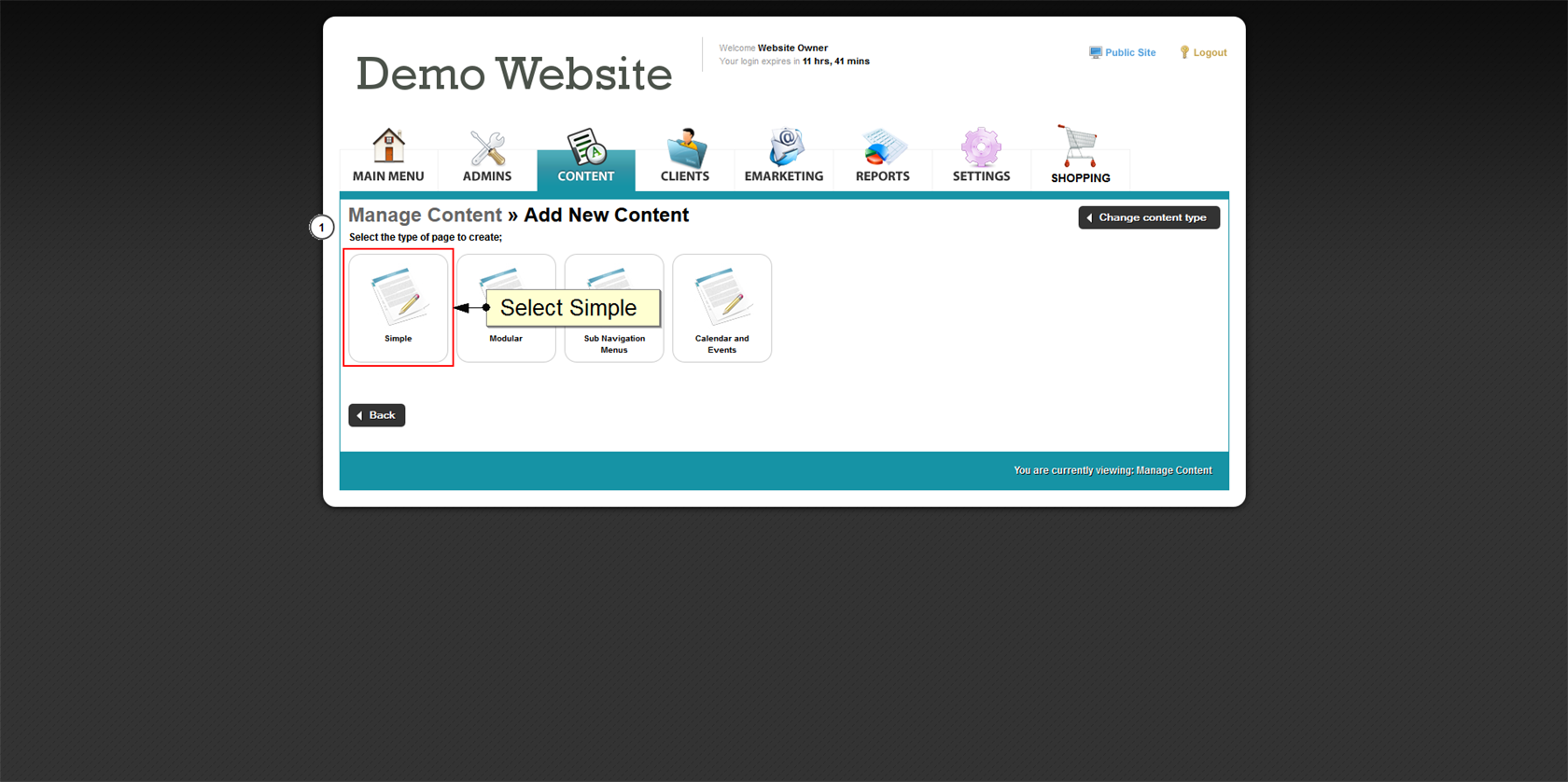Select the Content tab

586,159
